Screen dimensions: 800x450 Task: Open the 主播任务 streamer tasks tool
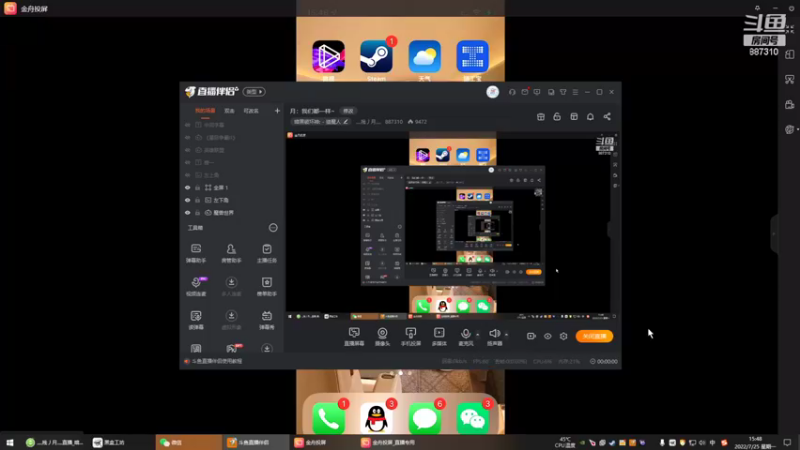click(x=266, y=253)
